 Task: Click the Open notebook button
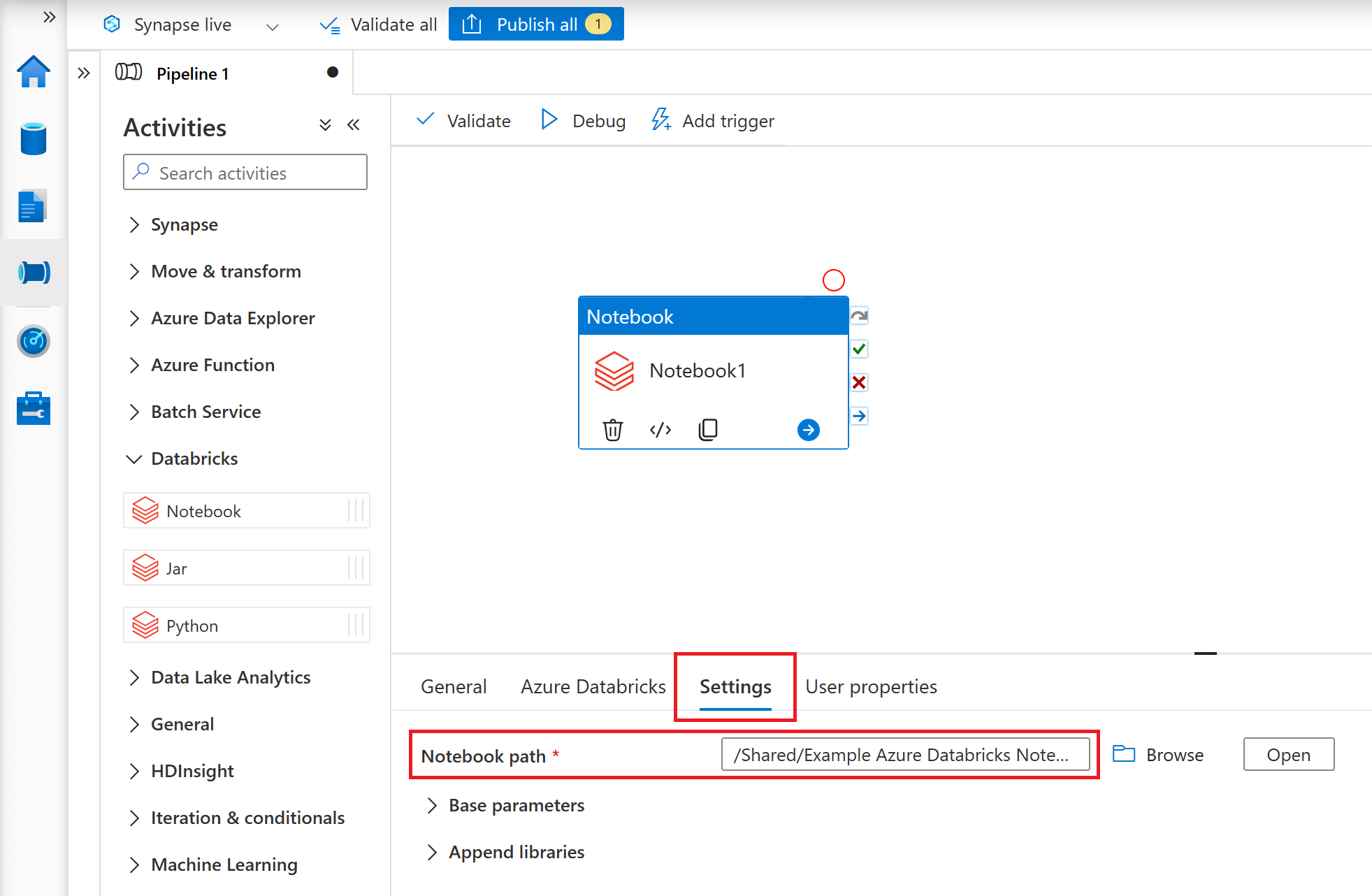pyautogui.click(x=1289, y=754)
